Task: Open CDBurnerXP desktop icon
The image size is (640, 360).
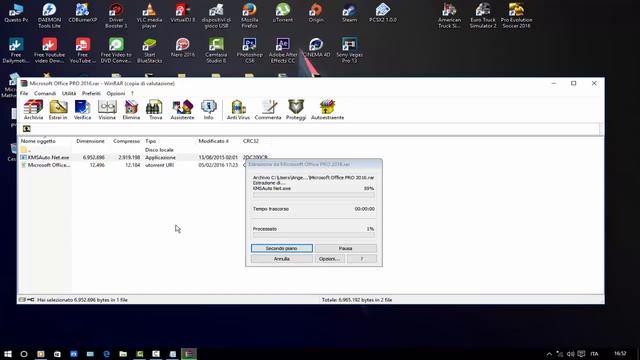Action: pos(82,13)
